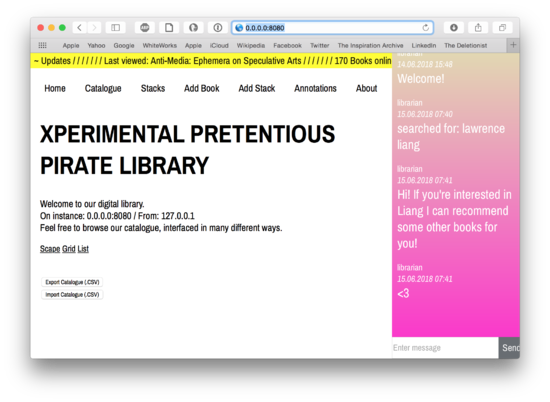
Task: Click the share icon in toolbar
Action: pos(478,28)
